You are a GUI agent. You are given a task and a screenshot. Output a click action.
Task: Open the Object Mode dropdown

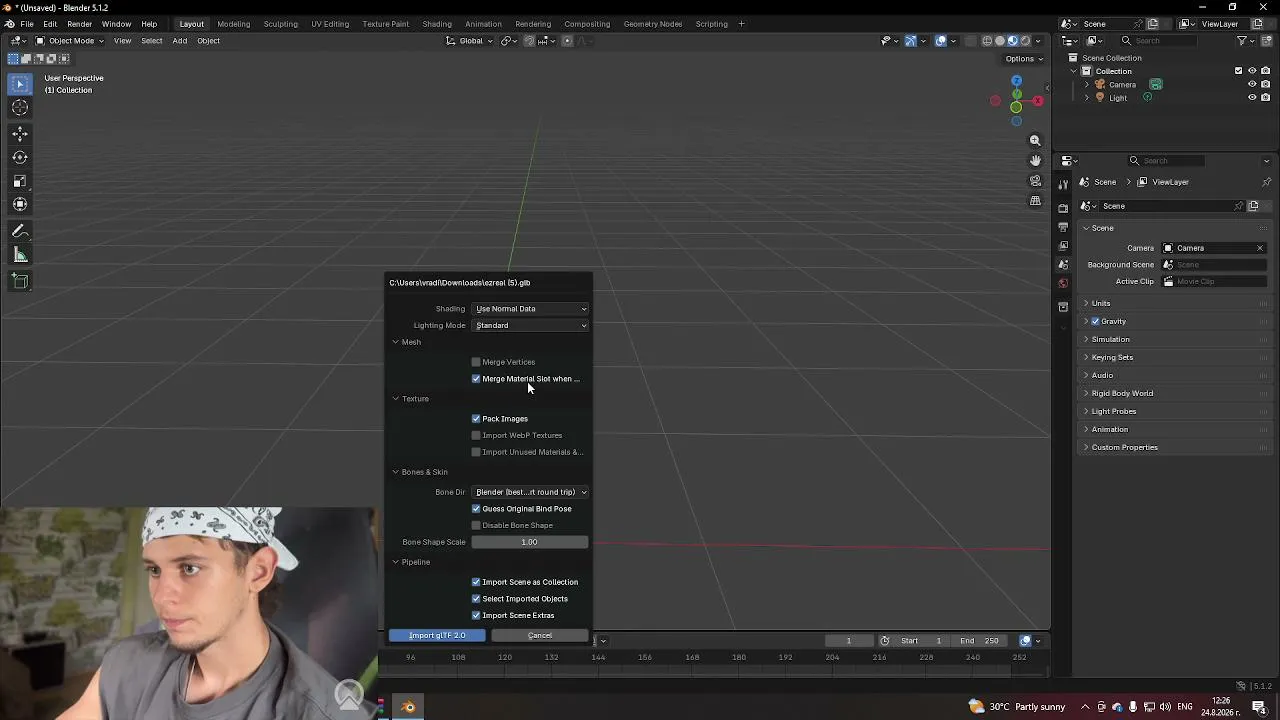(68, 41)
